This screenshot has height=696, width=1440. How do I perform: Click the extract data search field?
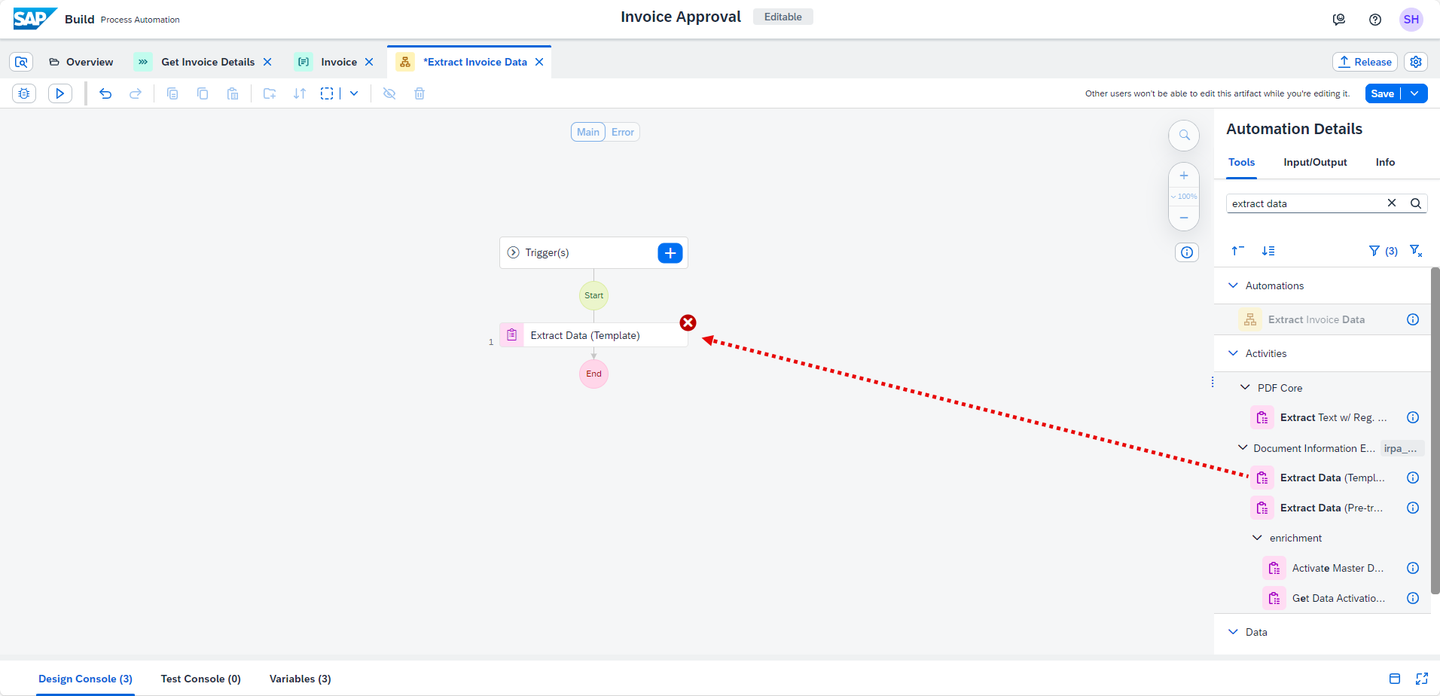tap(1305, 203)
